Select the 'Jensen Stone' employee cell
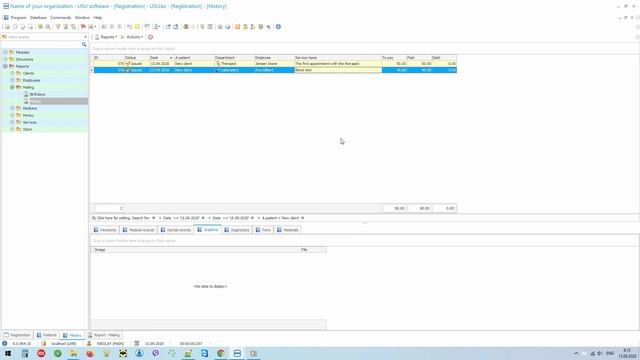Viewport: 640px width, 360px height. (274, 64)
